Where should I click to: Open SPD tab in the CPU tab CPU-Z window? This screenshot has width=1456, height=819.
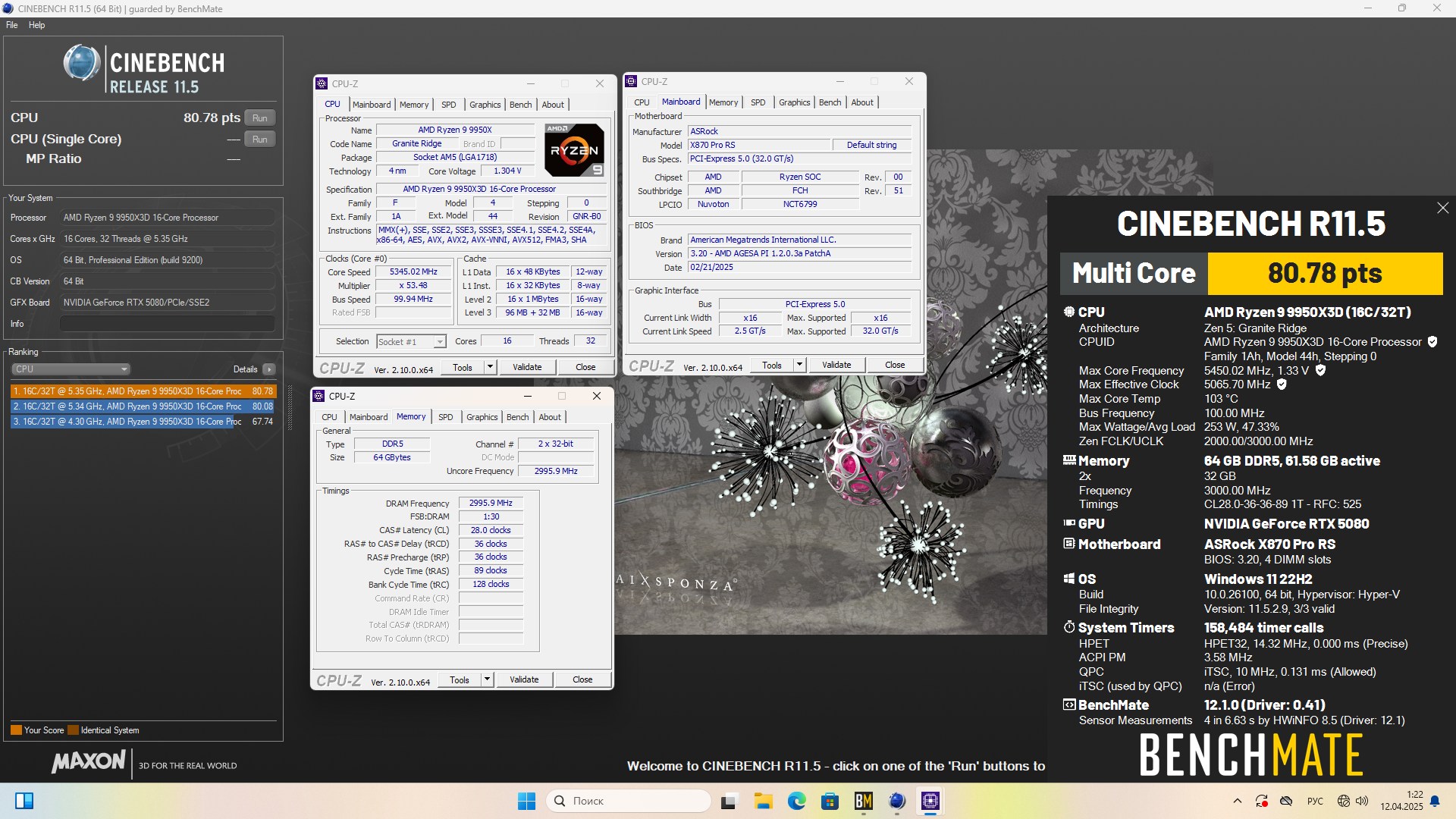pos(449,105)
